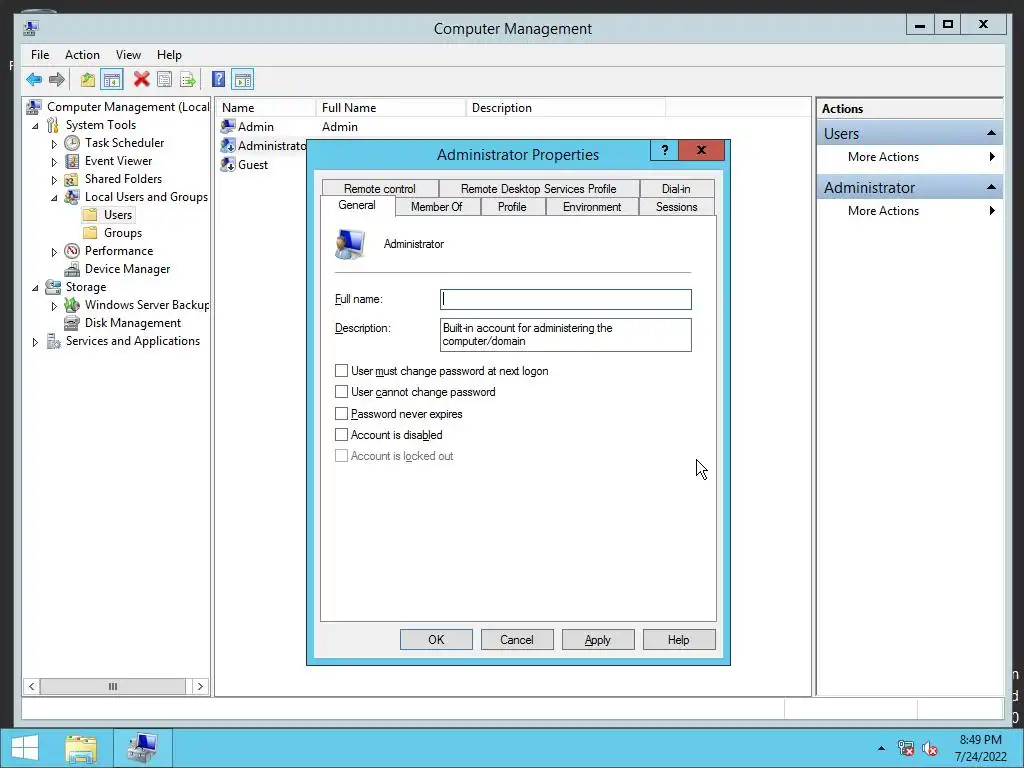Image resolution: width=1024 pixels, height=768 pixels.
Task: Expand the Shared Folders node arrow
Action: coord(54,180)
